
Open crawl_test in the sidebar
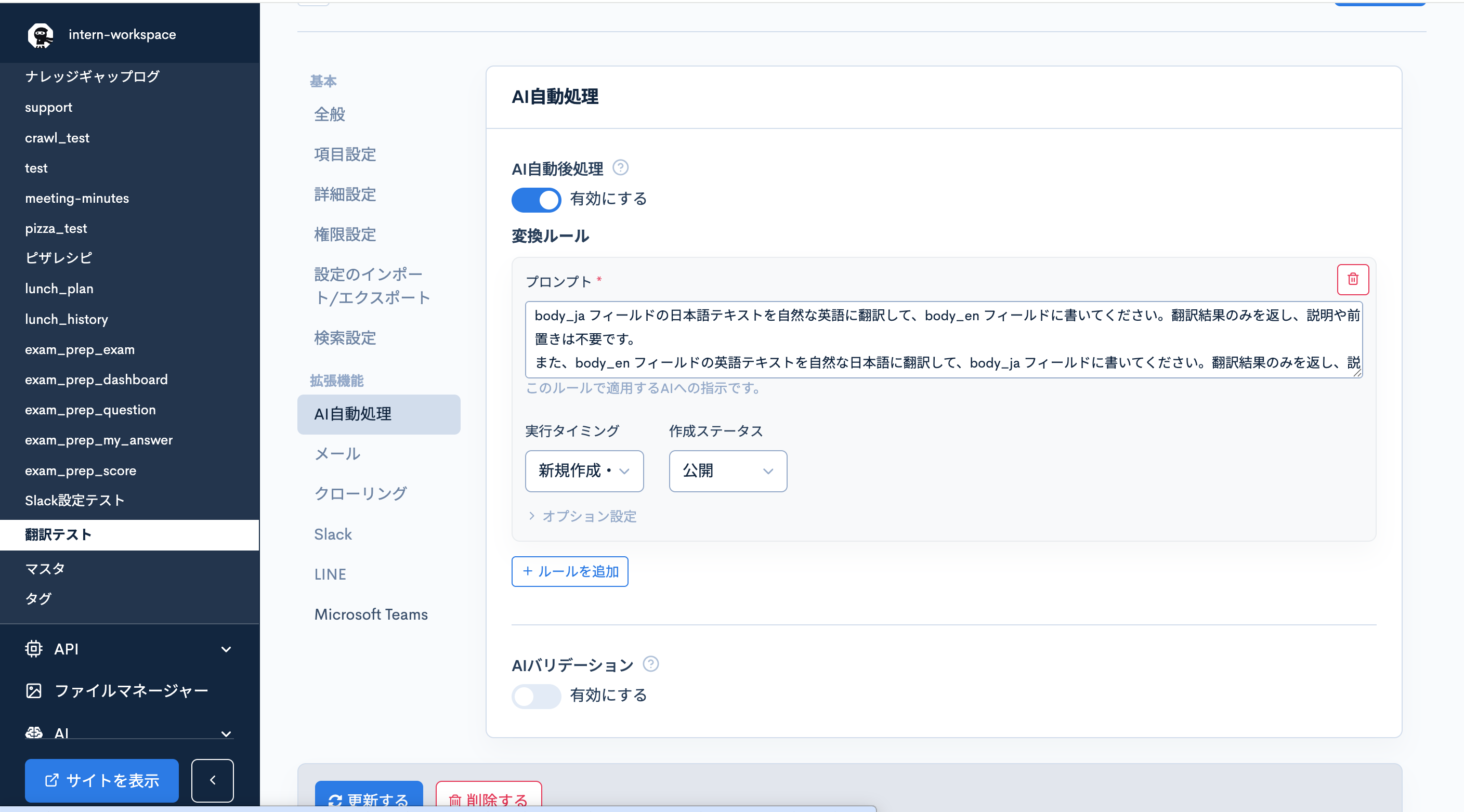click(x=57, y=138)
